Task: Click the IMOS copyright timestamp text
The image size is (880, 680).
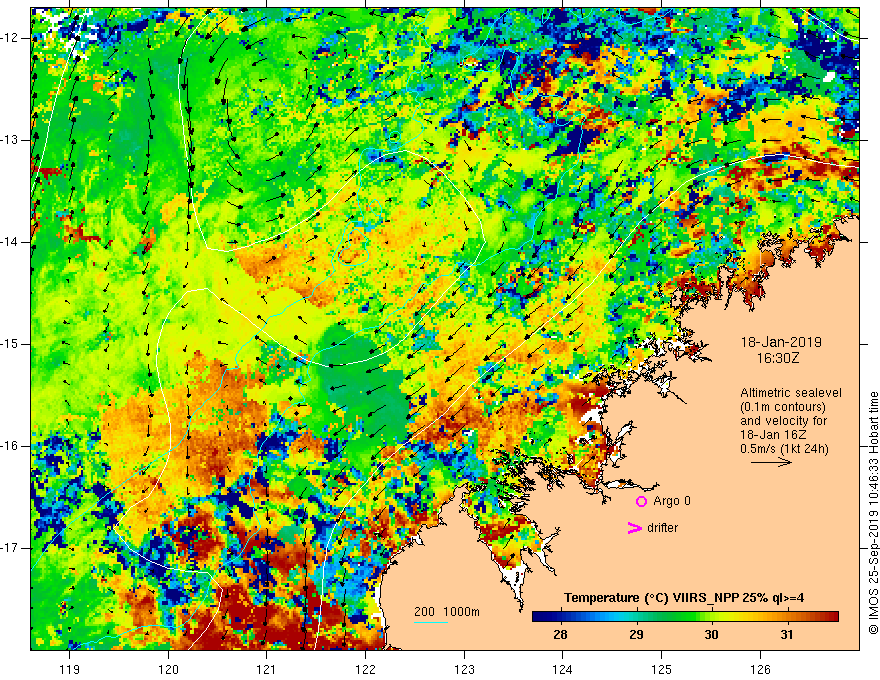Action: pyautogui.click(x=873, y=513)
